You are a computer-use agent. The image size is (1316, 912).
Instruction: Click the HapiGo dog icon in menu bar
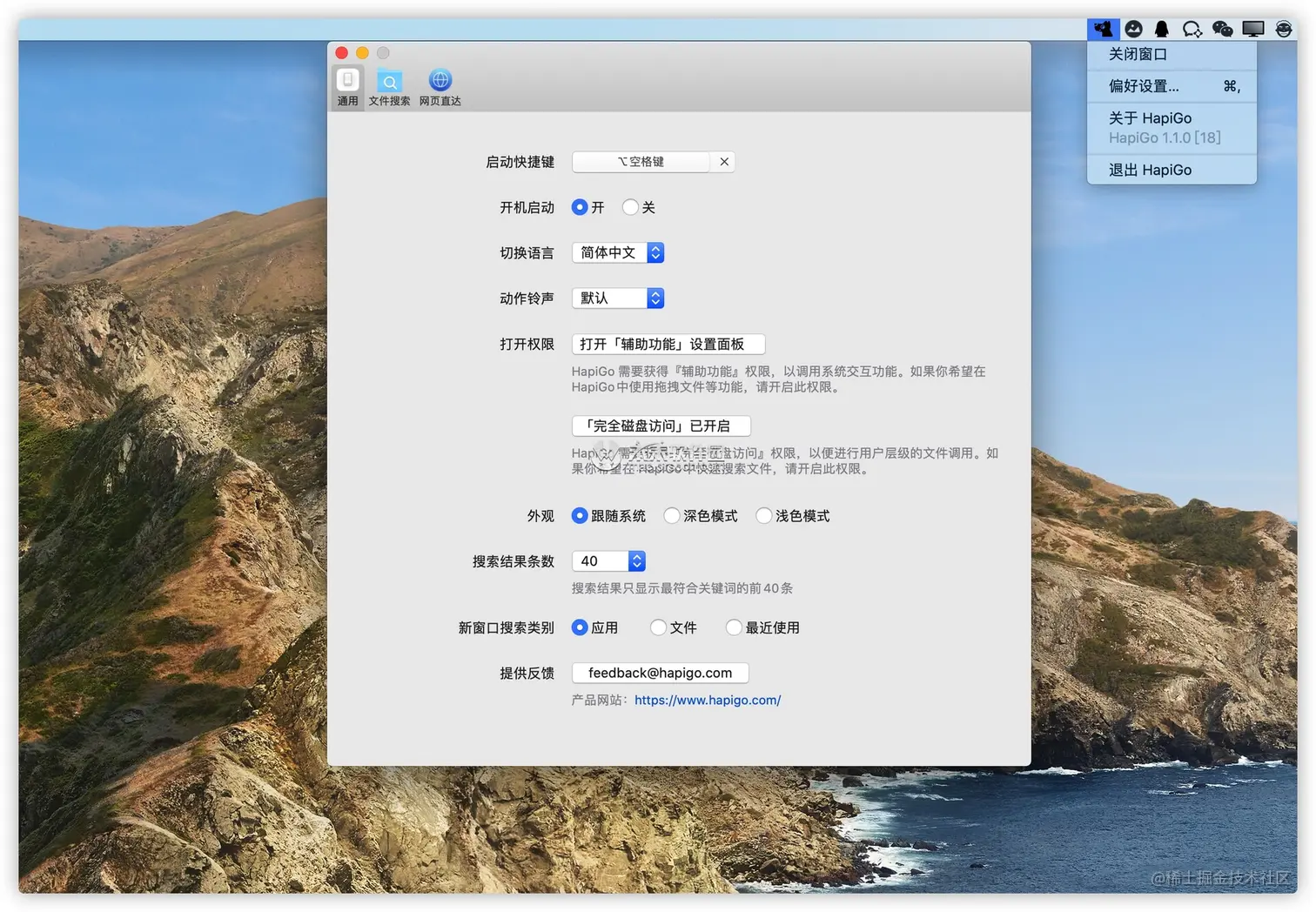[x=1103, y=30]
